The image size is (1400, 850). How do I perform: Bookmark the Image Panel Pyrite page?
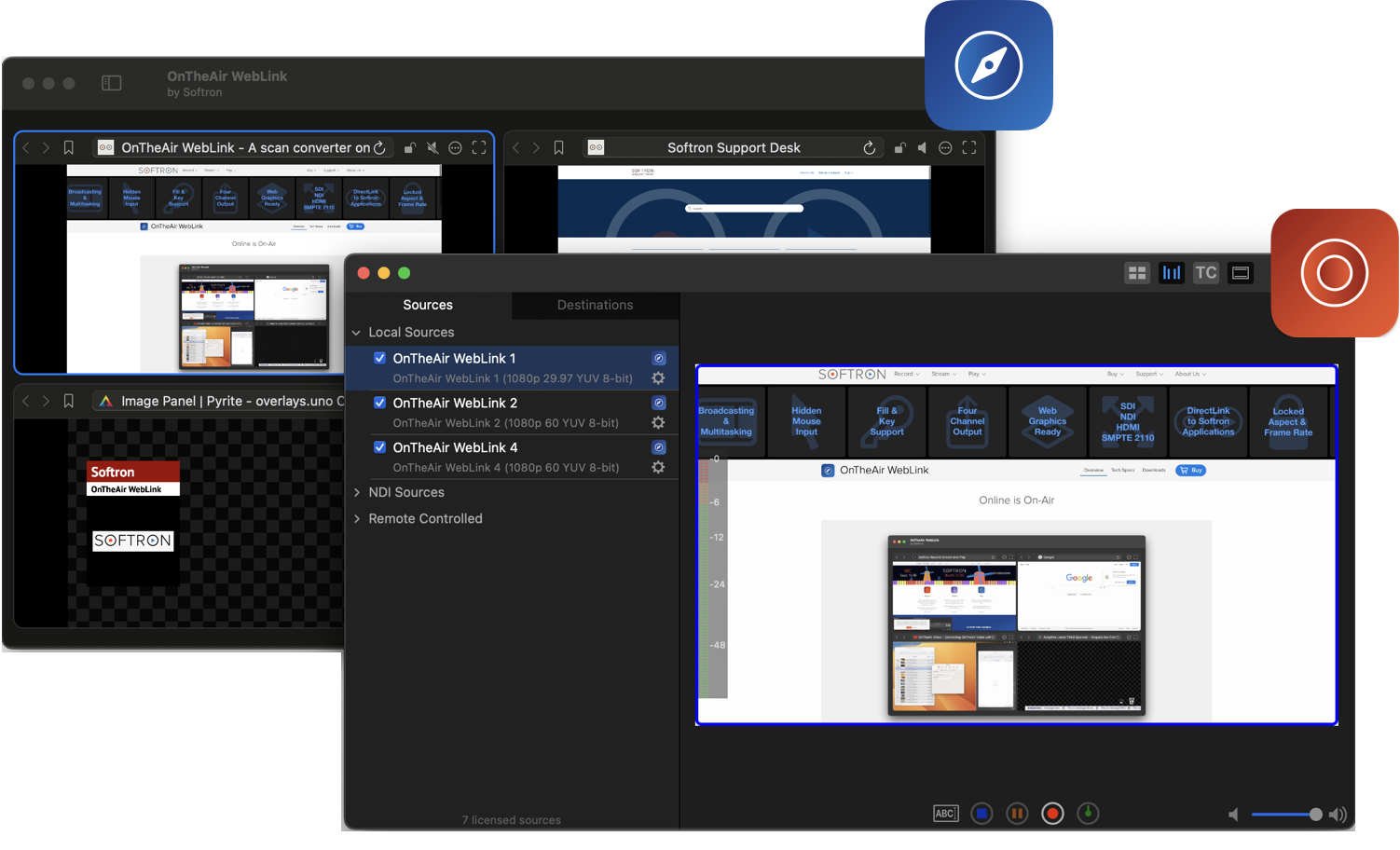(69, 401)
